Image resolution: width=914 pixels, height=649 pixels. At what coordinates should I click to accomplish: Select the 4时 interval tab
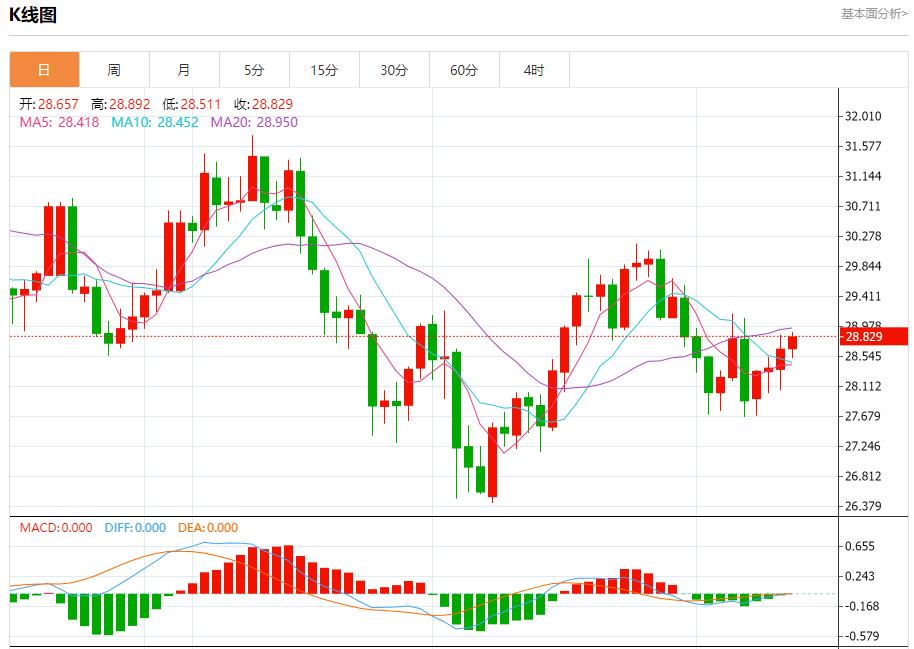(x=534, y=70)
